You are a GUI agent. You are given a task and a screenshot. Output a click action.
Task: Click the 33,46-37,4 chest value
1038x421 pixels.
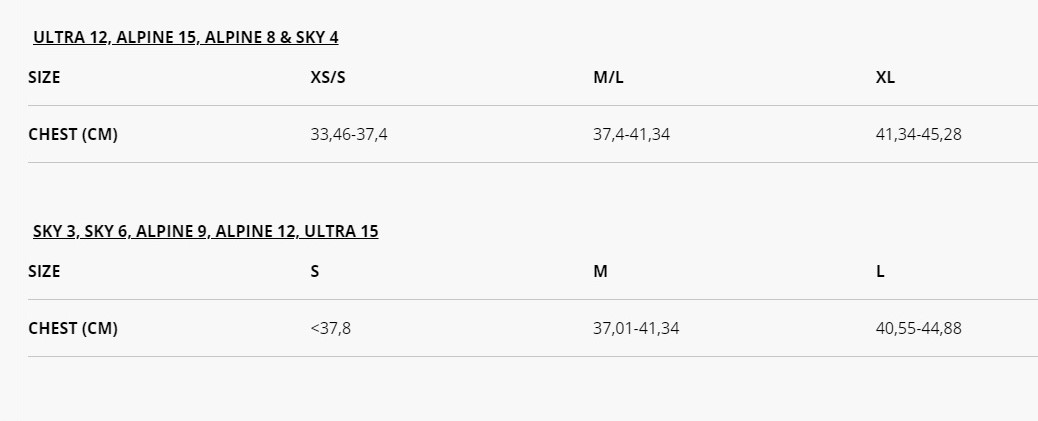349,135
